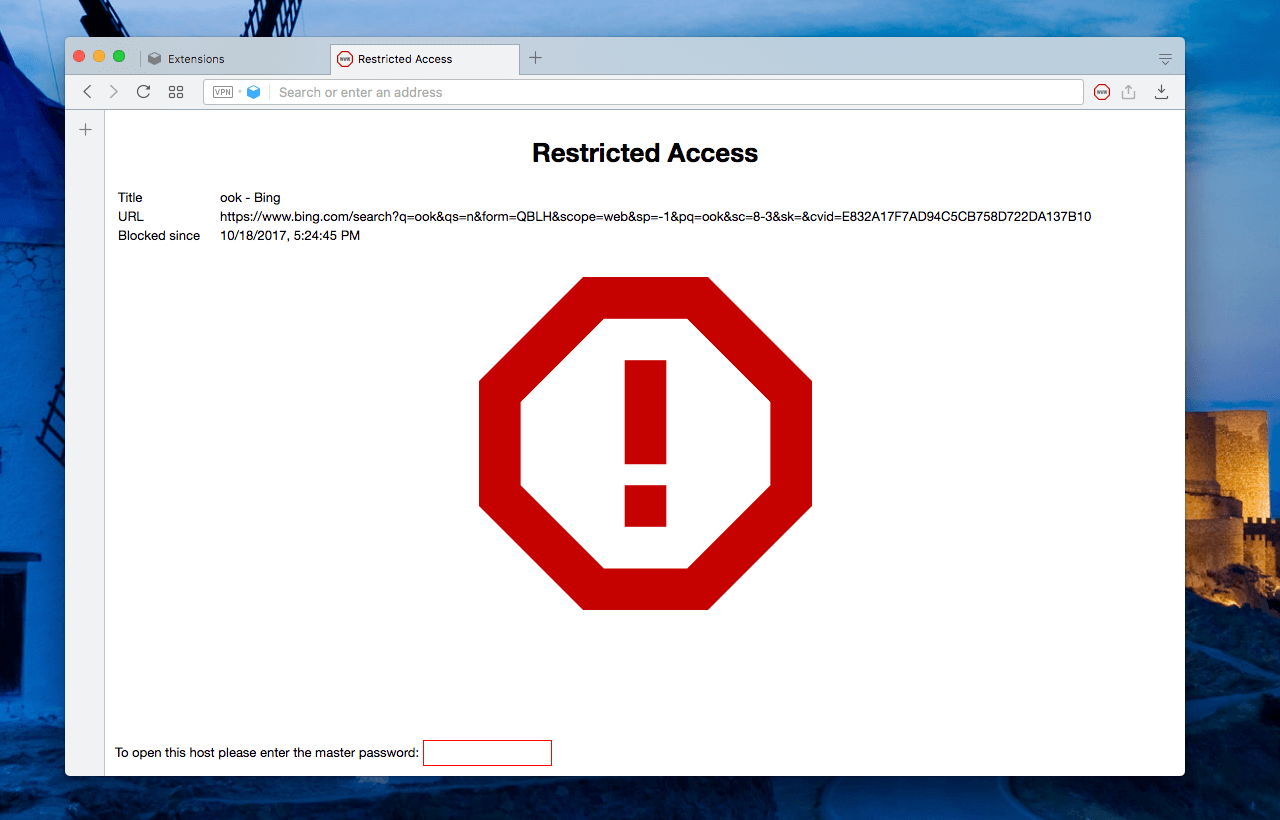Minimize the window with yellow button
Screen dimensions: 1280x820
pos(99,56)
